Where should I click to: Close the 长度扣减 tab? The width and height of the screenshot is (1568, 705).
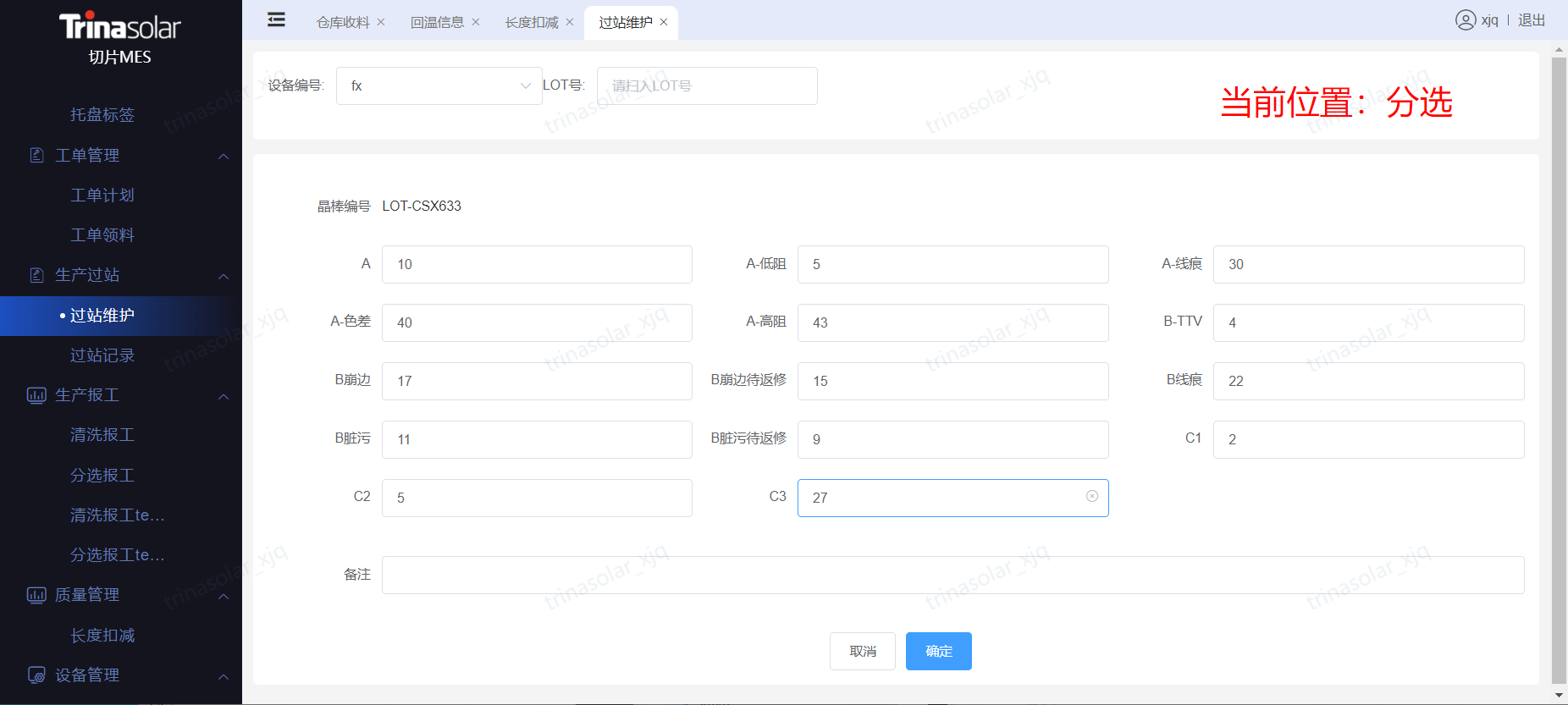point(570,22)
